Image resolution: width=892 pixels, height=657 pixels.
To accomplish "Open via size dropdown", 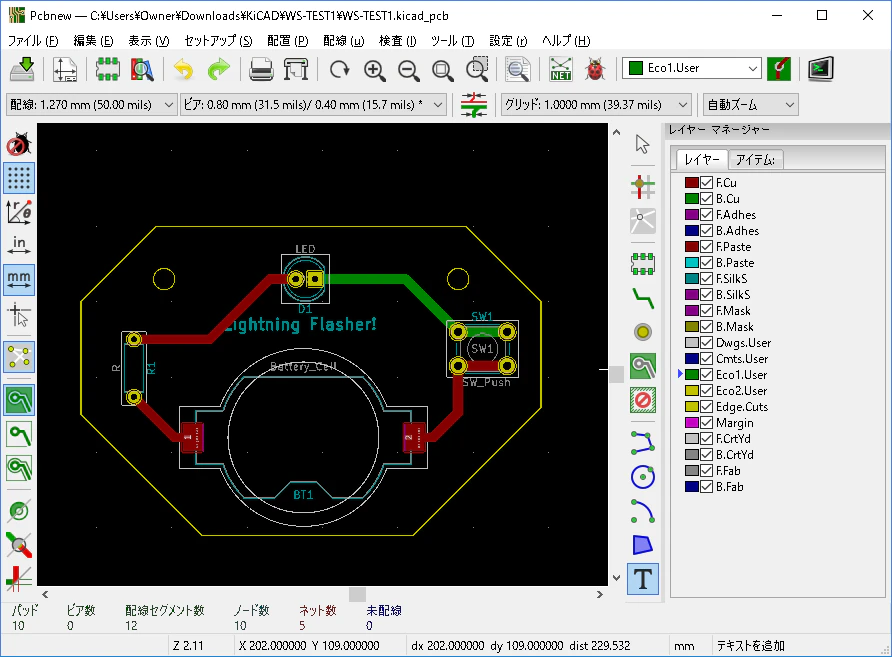I will pos(313,105).
